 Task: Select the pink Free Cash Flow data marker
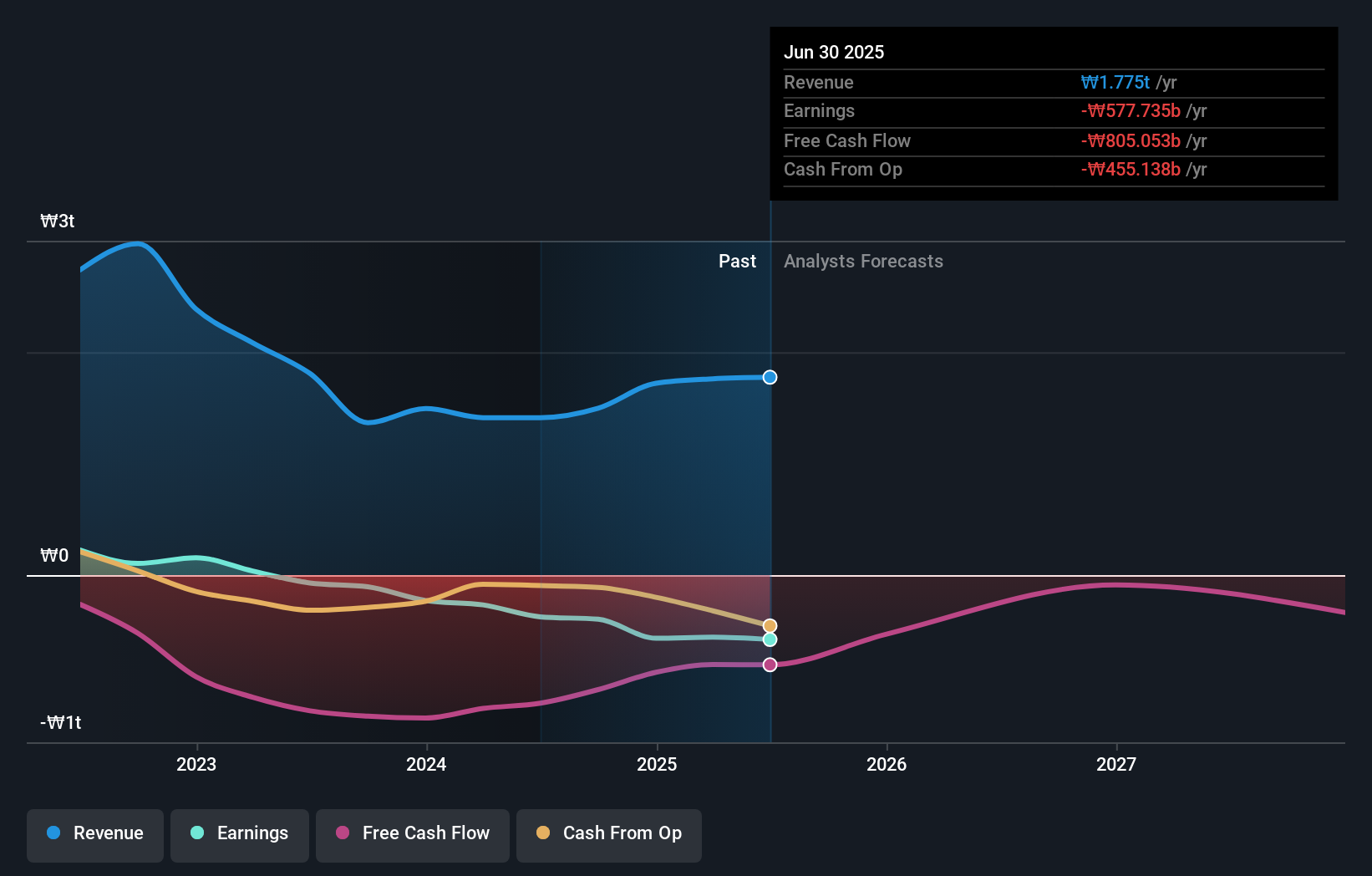tap(769, 665)
